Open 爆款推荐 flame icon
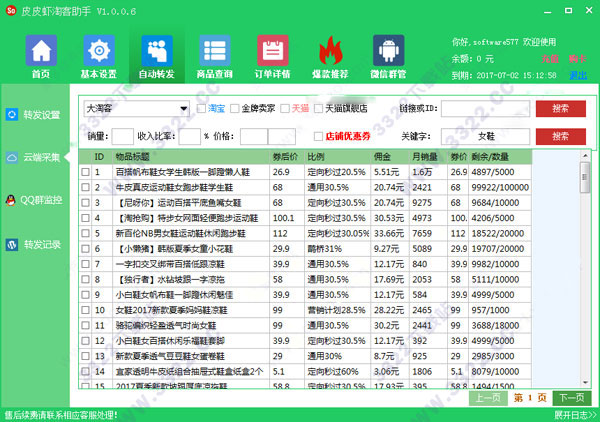 pos(331,50)
